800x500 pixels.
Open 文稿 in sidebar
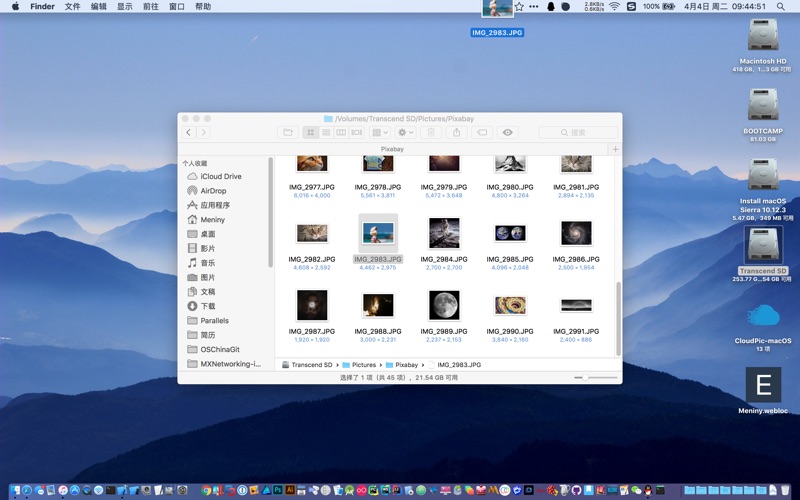click(208, 292)
